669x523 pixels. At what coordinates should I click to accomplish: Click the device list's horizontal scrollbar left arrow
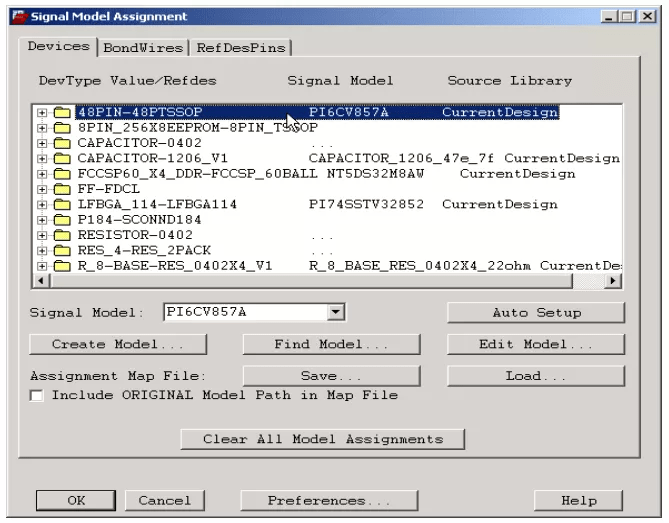pyautogui.click(x=41, y=281)
